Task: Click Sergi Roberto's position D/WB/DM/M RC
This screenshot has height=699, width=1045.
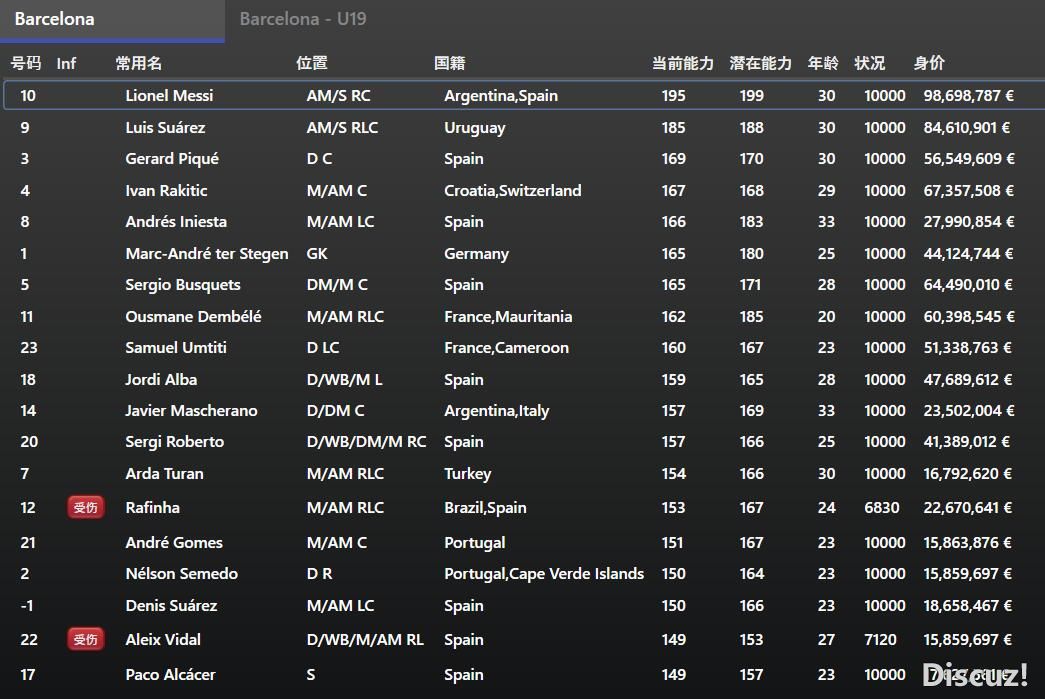Action: (x=367, y=442)
